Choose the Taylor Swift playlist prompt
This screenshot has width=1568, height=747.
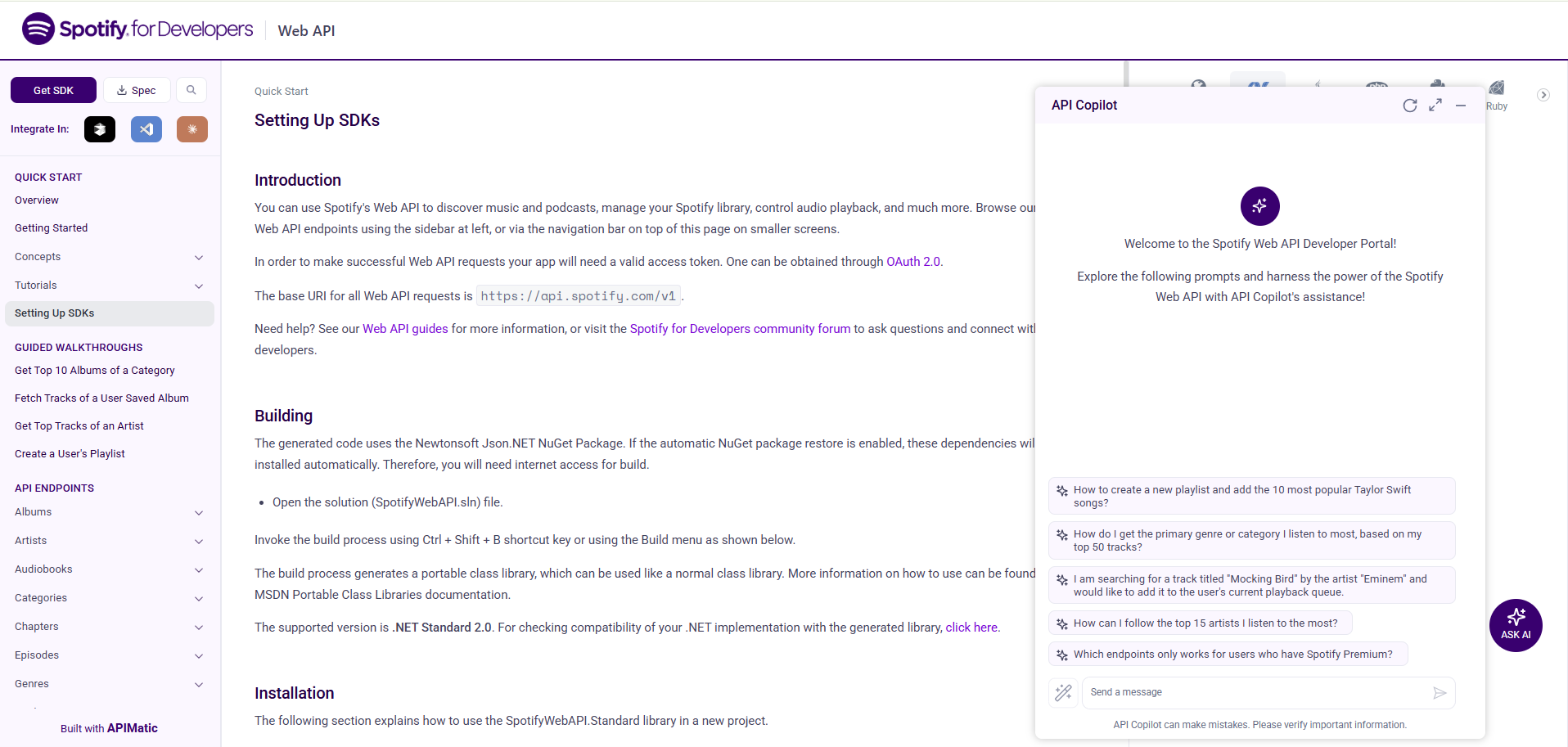coord(1251,496)
